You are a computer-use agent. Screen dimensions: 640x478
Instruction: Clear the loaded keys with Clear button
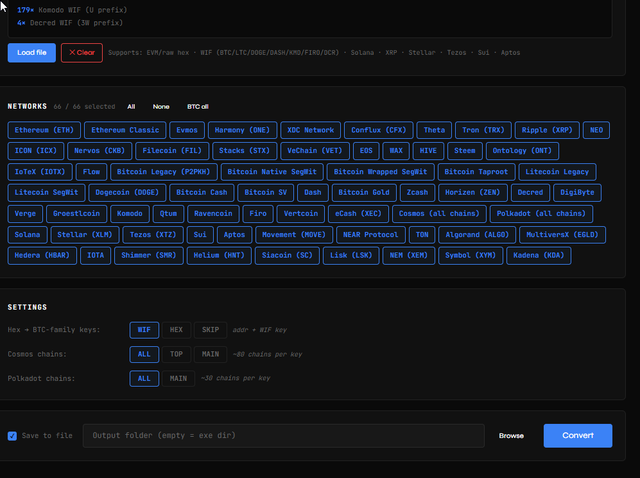[x=82, y=53]
